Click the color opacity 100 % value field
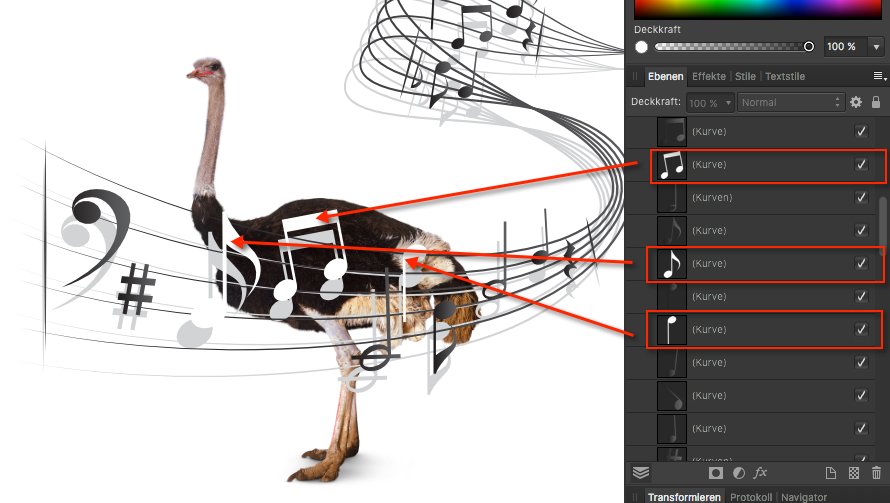Screen dimensions: 890x503 (846, 47)
